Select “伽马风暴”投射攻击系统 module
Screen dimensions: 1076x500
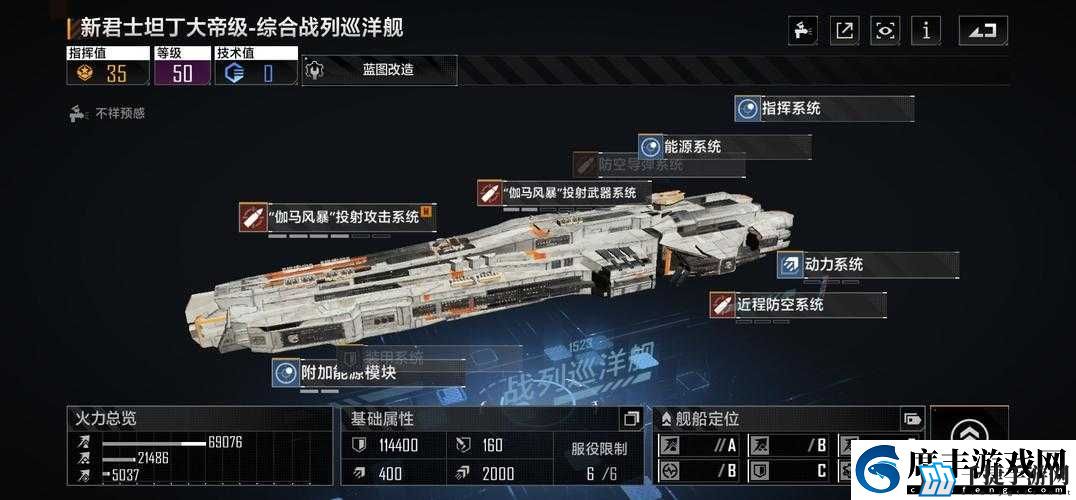[x=339, y=217]
